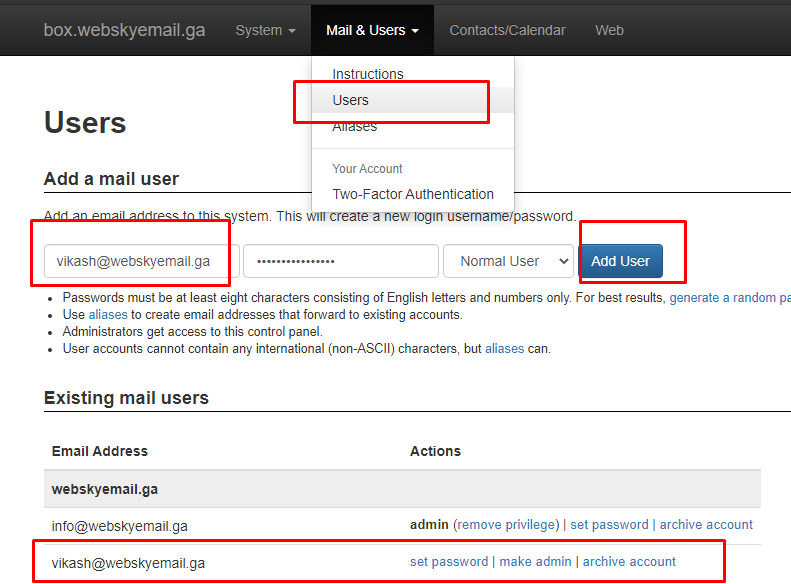Screen dimensions: 791x584
Task: Open Two-Factor Authentication settings
Action: coord(413,194)
